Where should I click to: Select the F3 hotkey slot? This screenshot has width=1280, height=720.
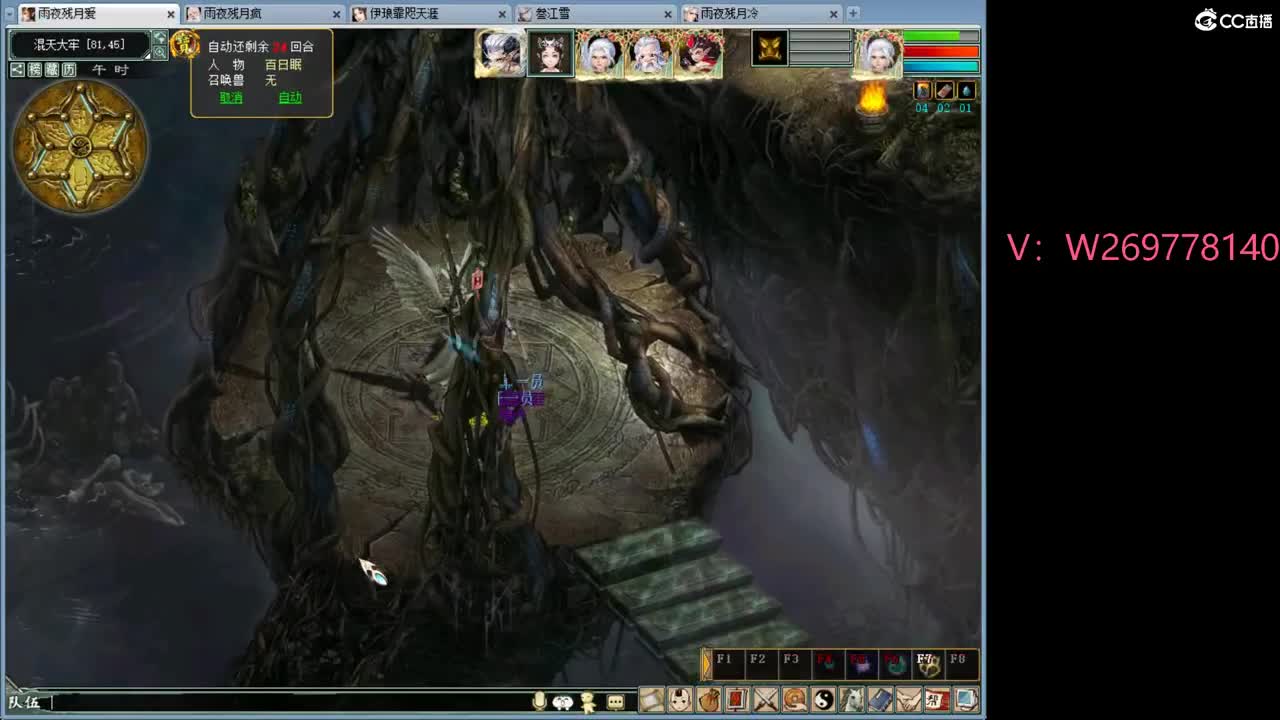click(795, 664)
